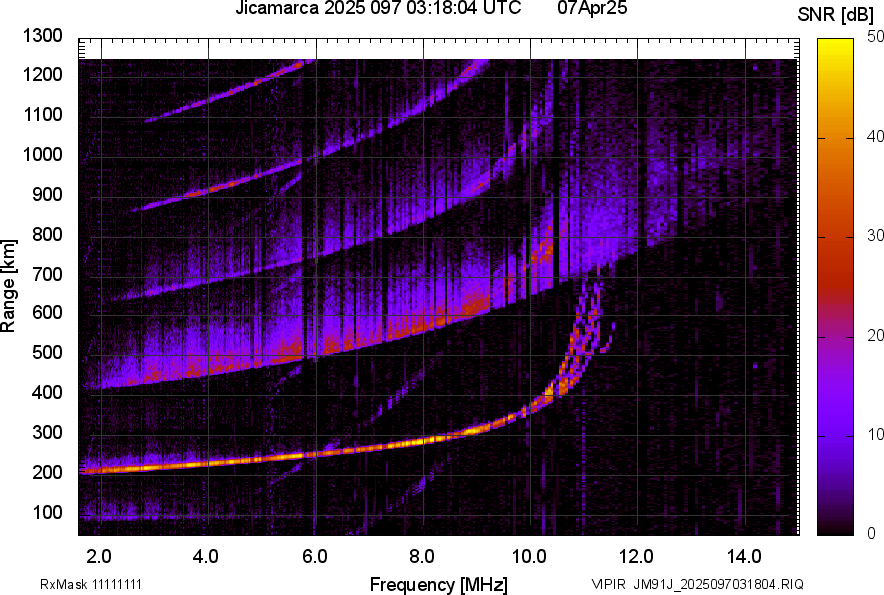Click the 8.0 tick on the frequency axis

click(421, 556)
